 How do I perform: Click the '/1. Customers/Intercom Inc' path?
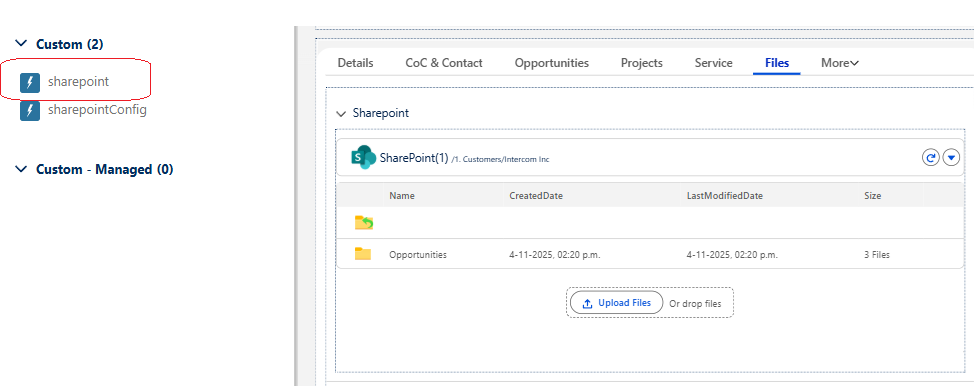click(x=500, y=160)
